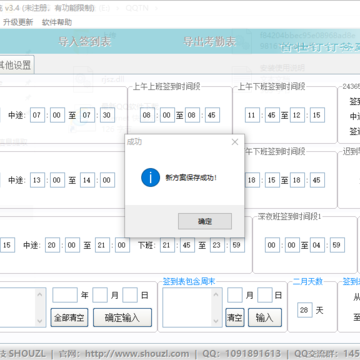Click the 确定输入 button

[122, 318]
